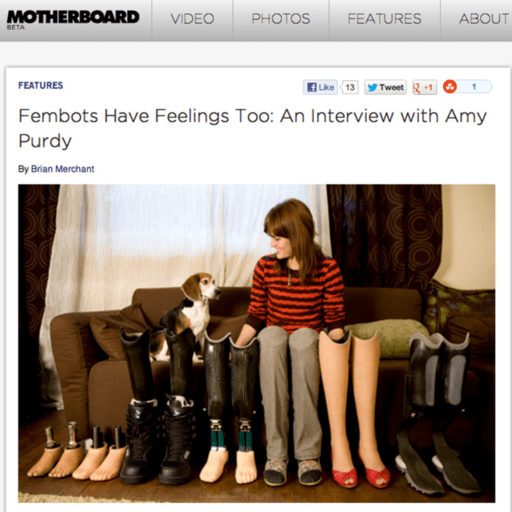Click the Facebook icon in the Like button

312,87
